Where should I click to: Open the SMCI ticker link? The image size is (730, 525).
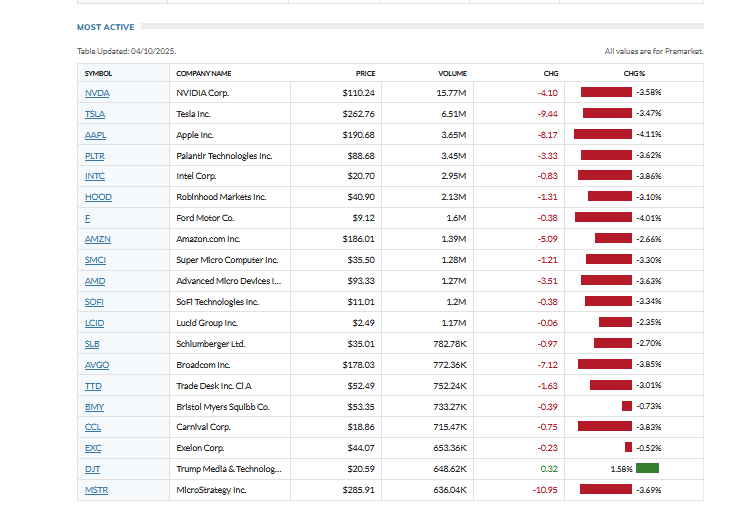point(96,260)
